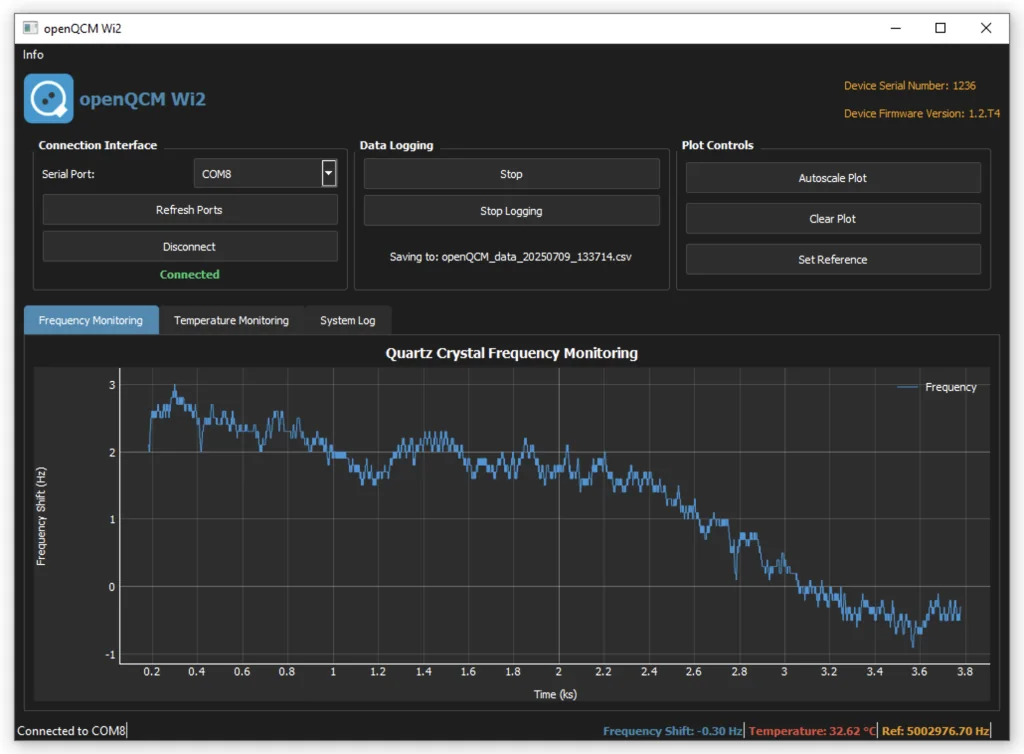Click the openQCM Wi2 header title text
This screenshot has height=754, width=1024.
[142, 99]
